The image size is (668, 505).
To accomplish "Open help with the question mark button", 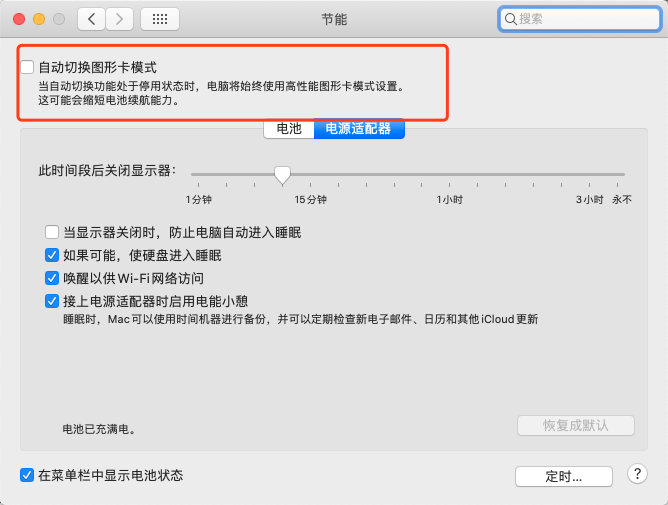I will [x=637, y=474].
